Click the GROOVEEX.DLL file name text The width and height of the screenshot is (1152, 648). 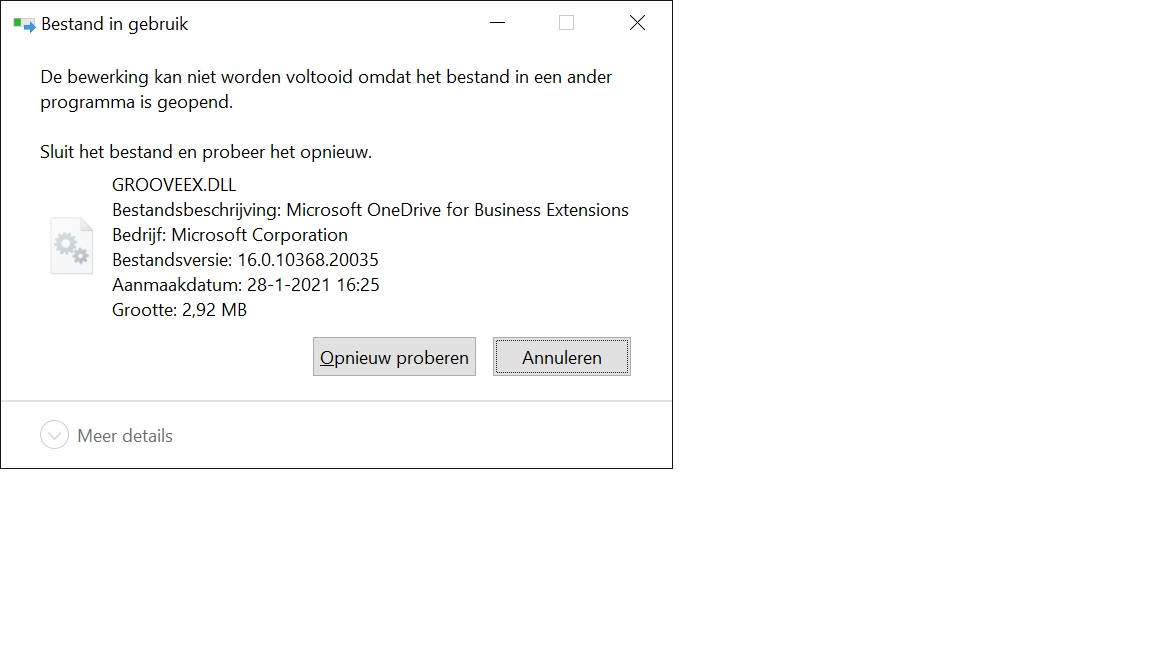point(174,184)
